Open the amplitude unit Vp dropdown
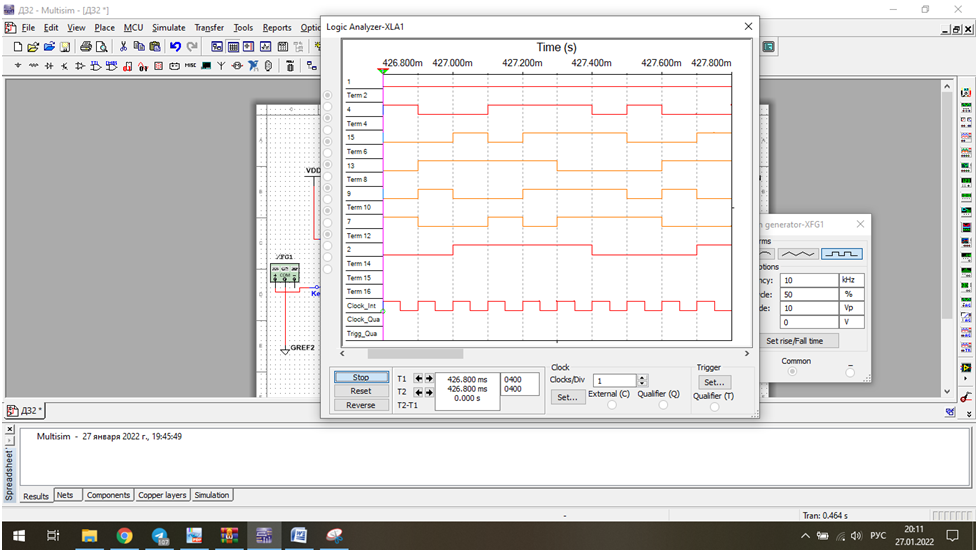The width and height of the screenshot is (978, 552). click(x=851, y=308)
